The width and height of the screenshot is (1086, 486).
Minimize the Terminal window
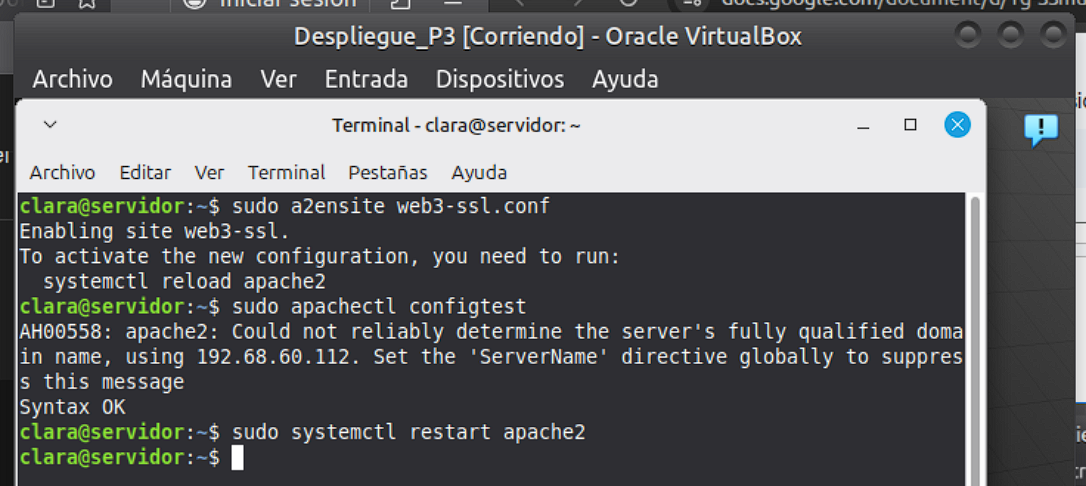point(864,125)
